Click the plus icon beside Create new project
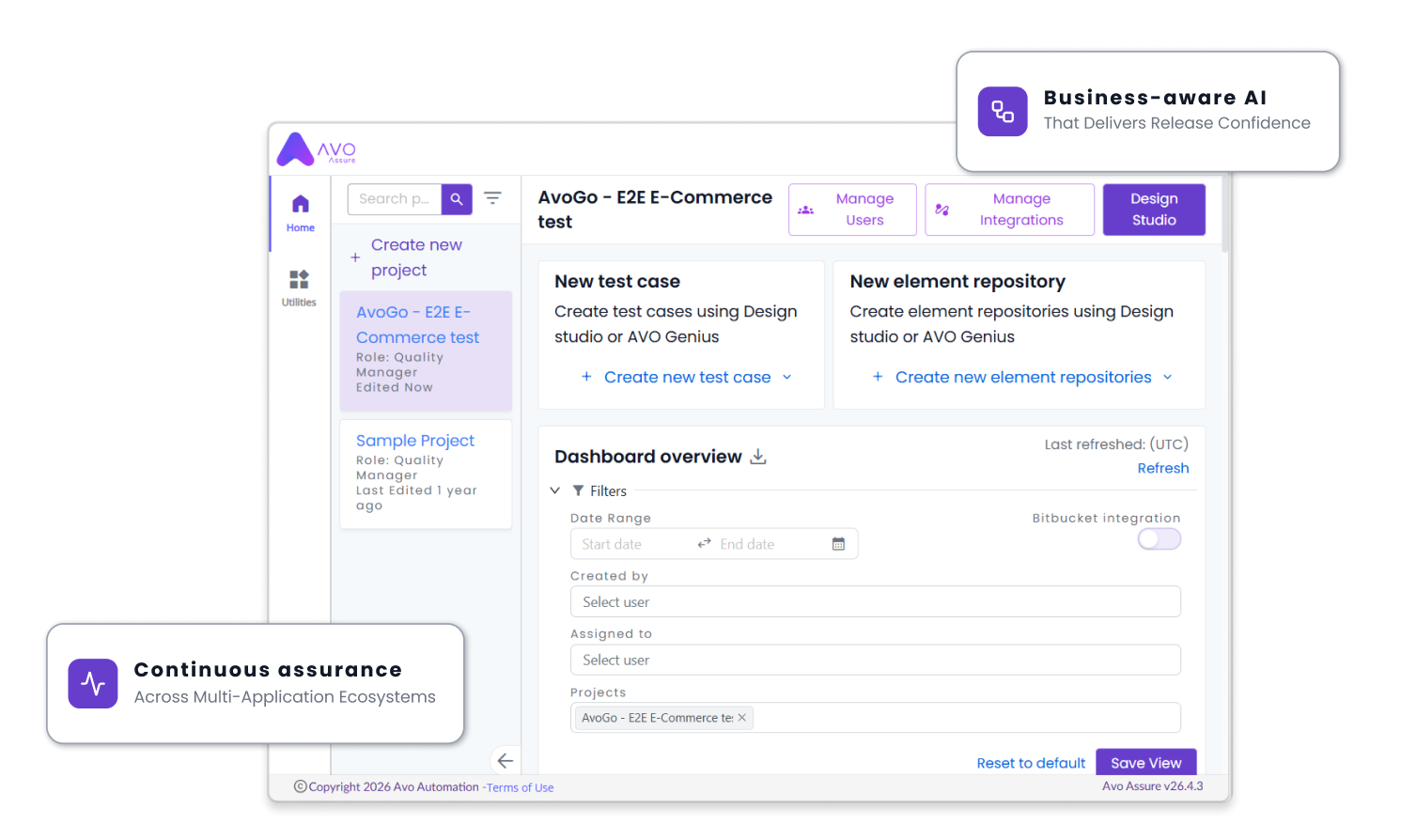The width and height of the screenshot is (1401, 840). click(x=355, y=257)
